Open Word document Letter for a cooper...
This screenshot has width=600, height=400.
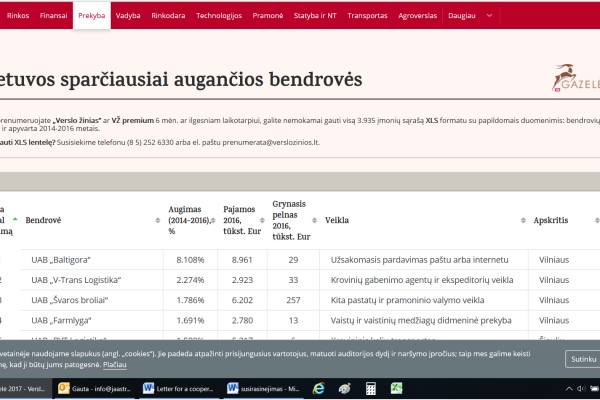tap(178, 389)
